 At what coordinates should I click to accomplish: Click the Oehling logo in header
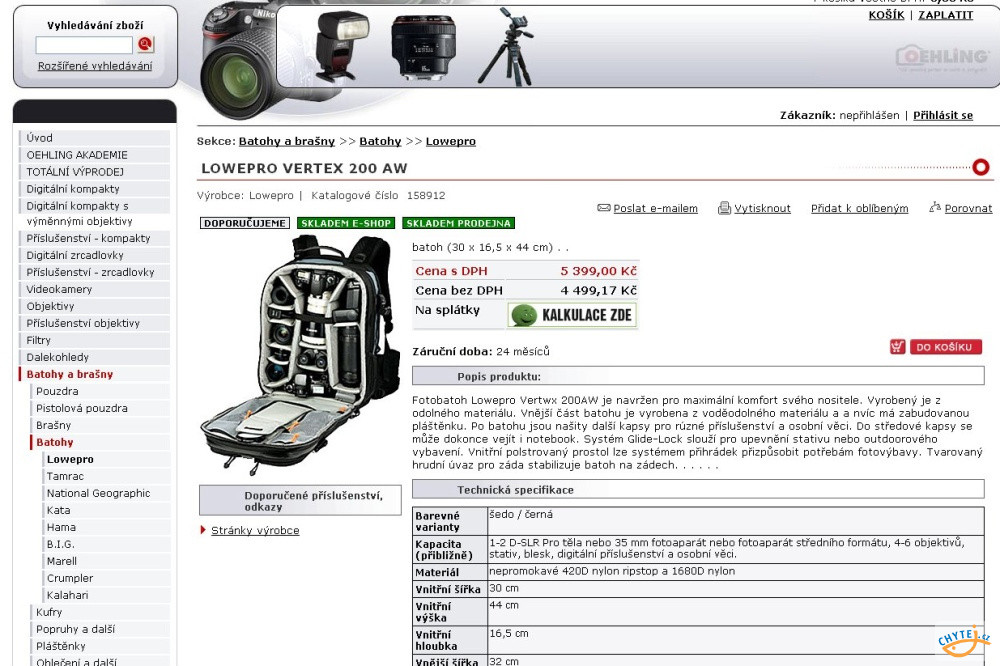pos(941,56)
